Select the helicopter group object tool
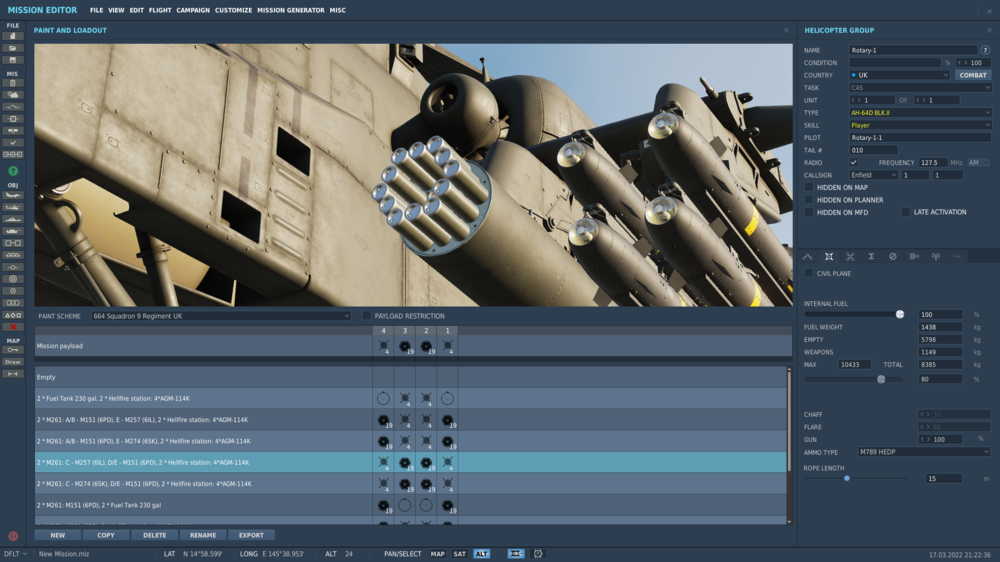1000x562 pixels. tap(13, 207)
